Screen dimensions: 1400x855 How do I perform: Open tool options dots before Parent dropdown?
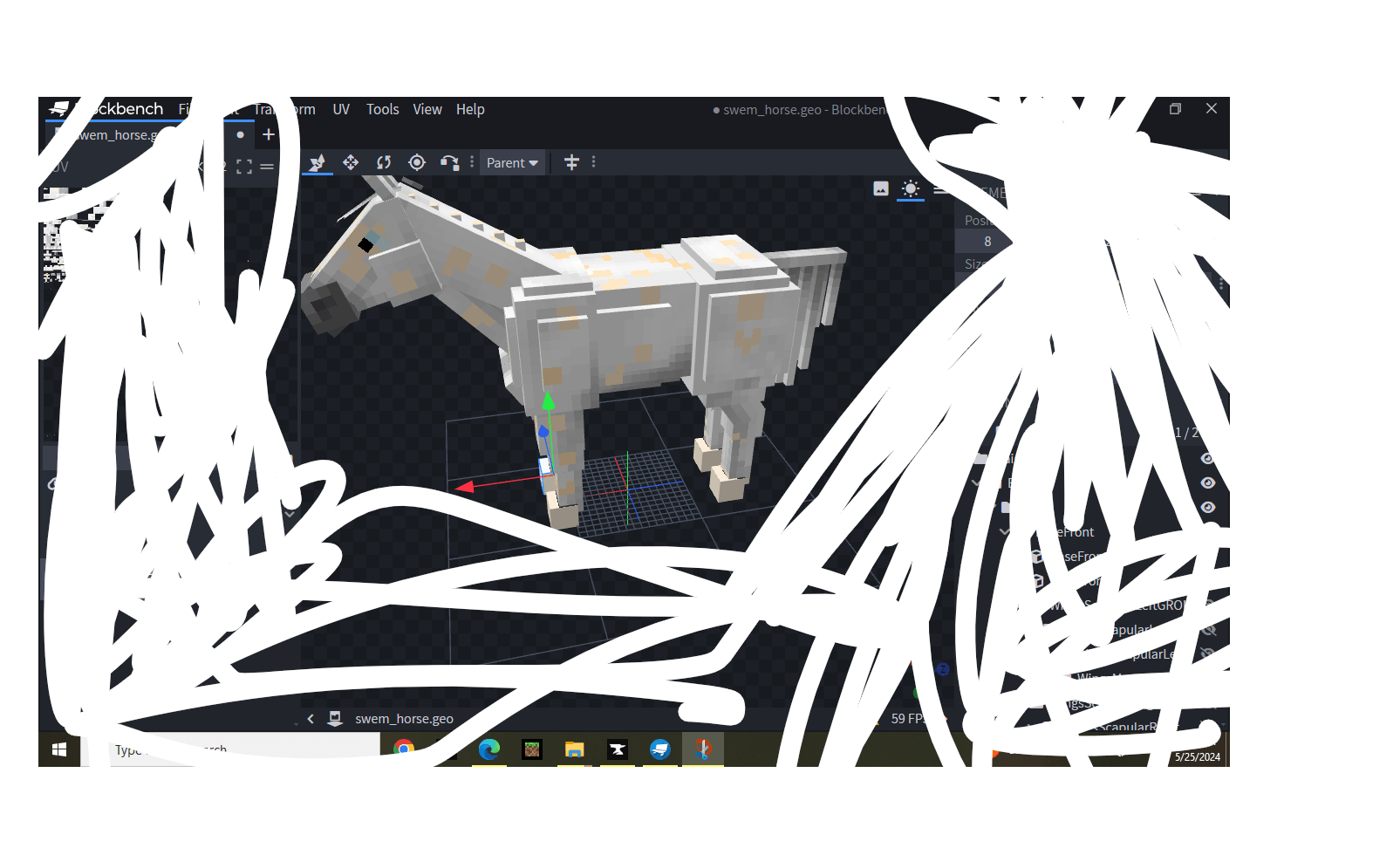click(x=472, y=162)
